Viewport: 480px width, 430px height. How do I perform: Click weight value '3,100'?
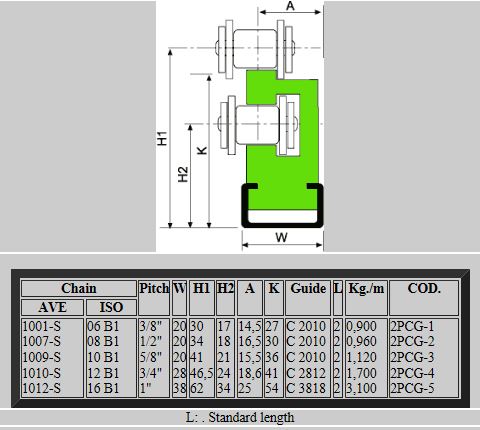click(x=362, y=388)
